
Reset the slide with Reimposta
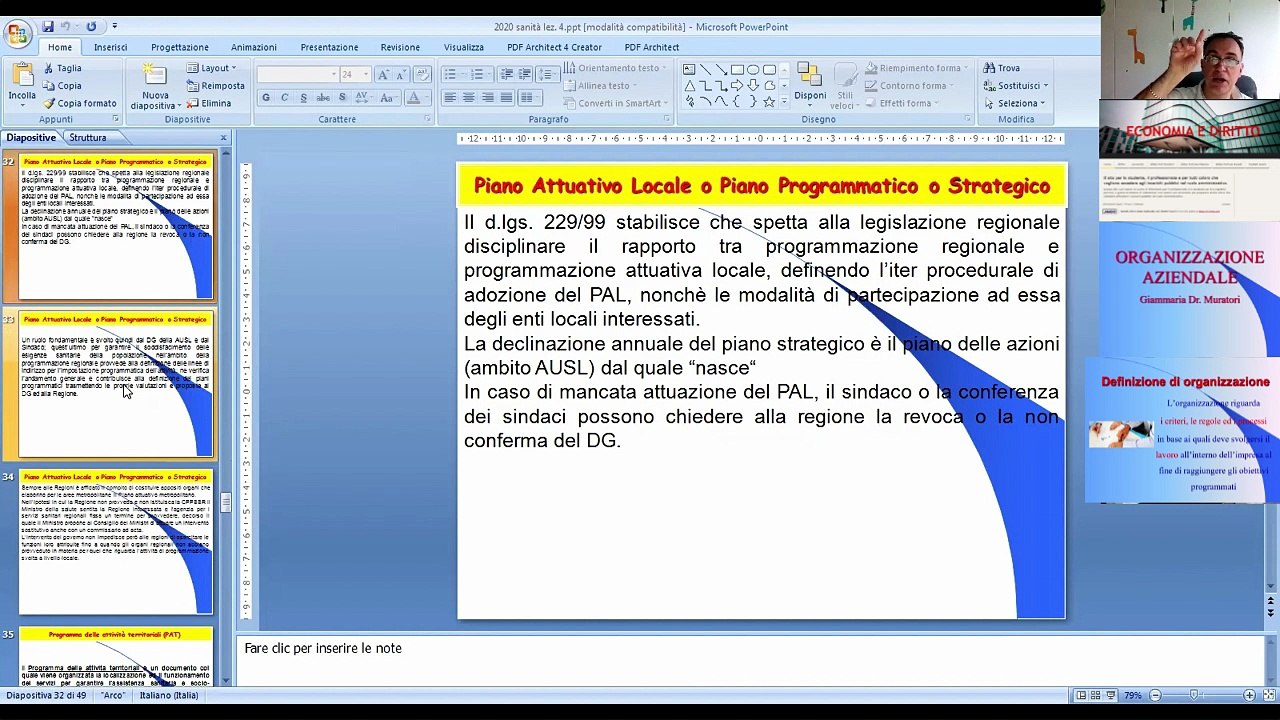coord(215,86)
